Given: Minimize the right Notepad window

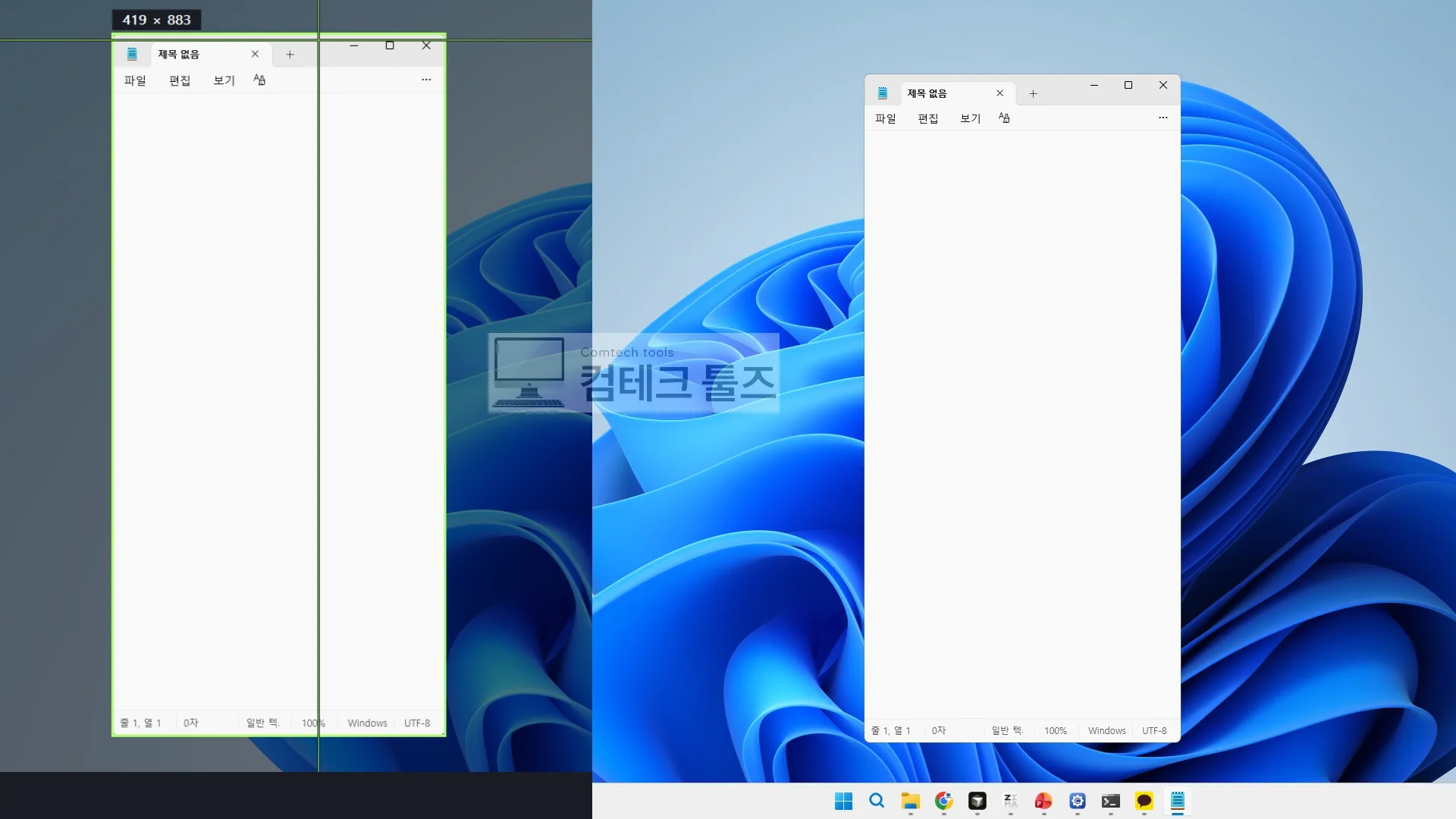Looking at the screenshot, I should tap(1094, 85).
